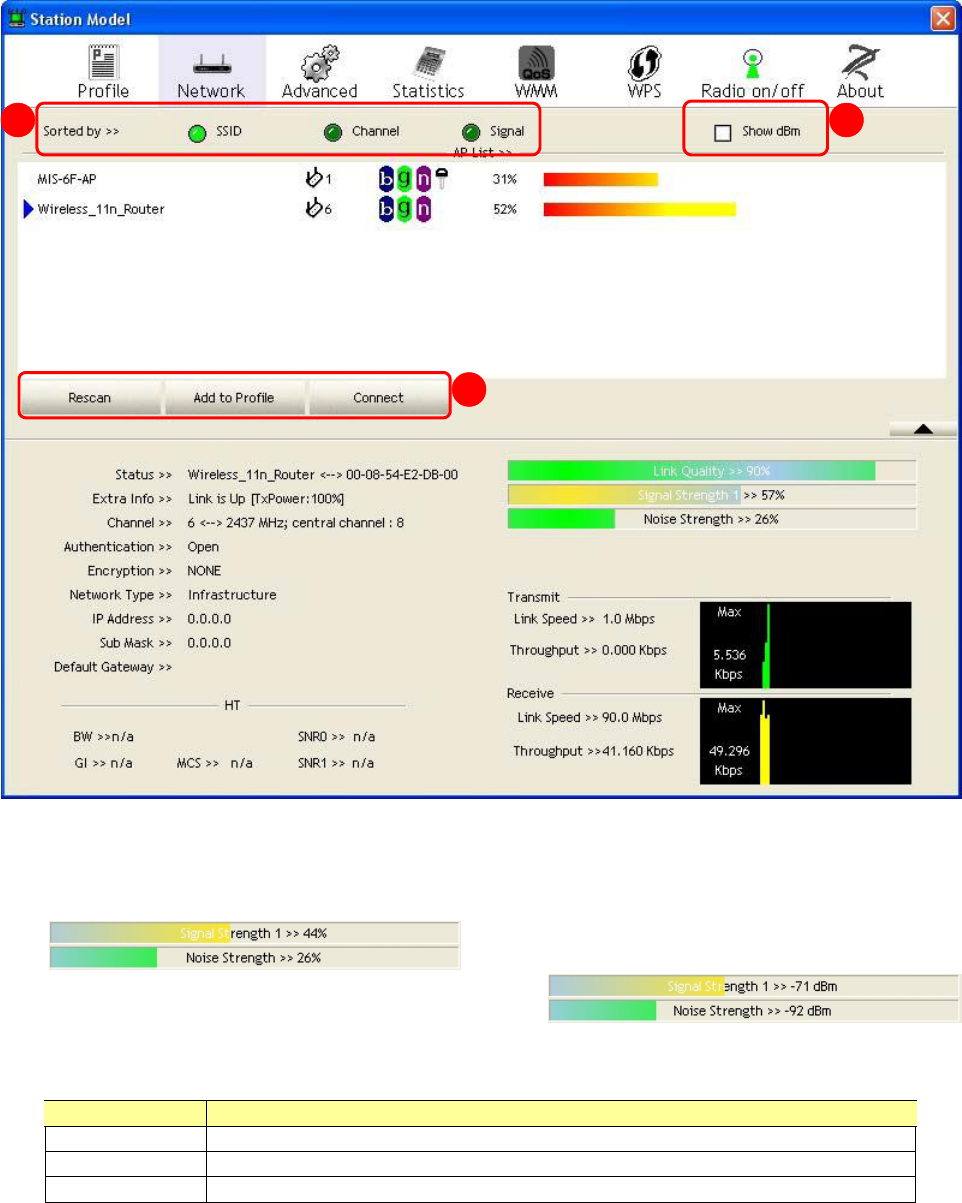
Task: Click the Receive throughput graph
Action: point(806,741)
